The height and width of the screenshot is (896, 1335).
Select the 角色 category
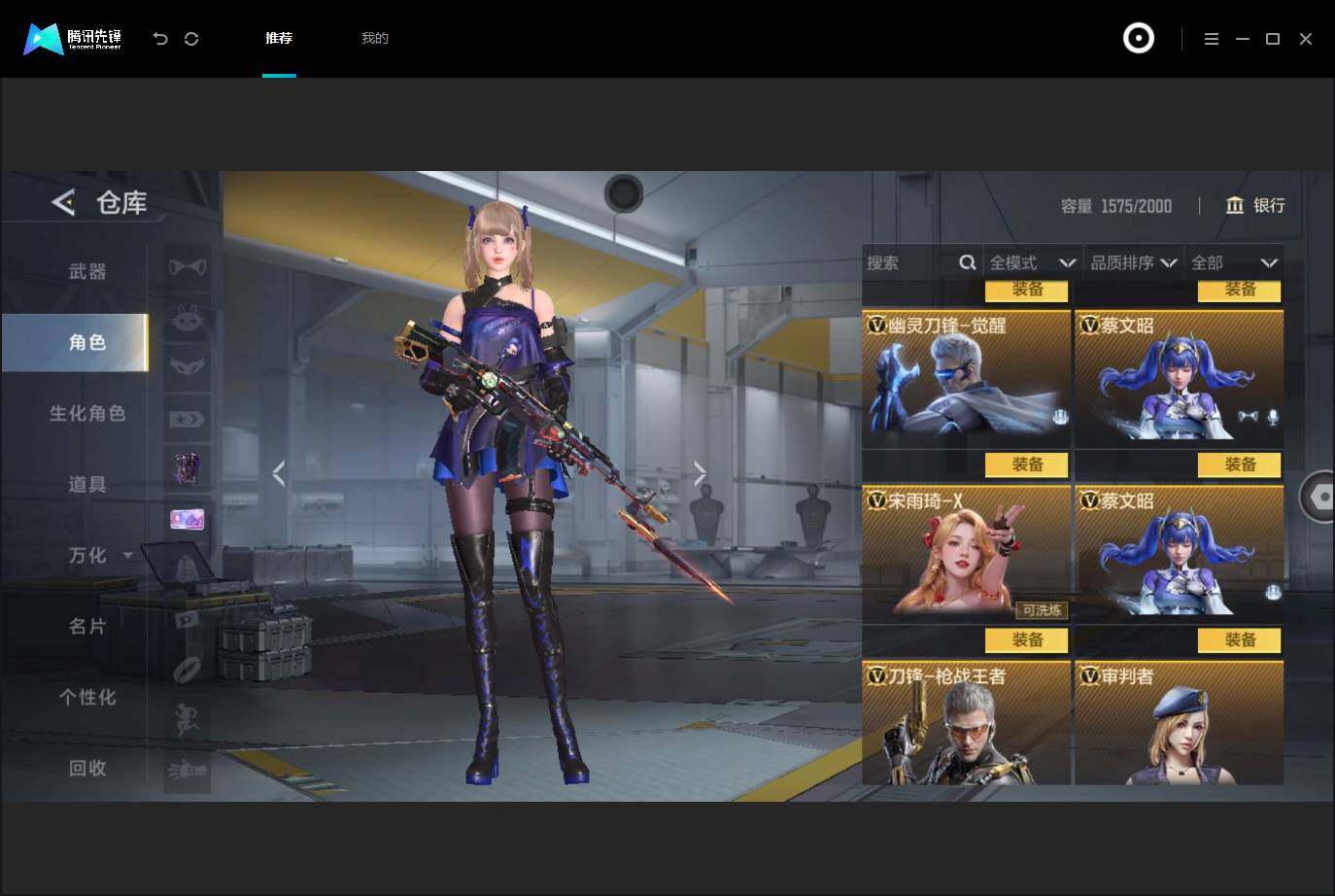point(75,342)
